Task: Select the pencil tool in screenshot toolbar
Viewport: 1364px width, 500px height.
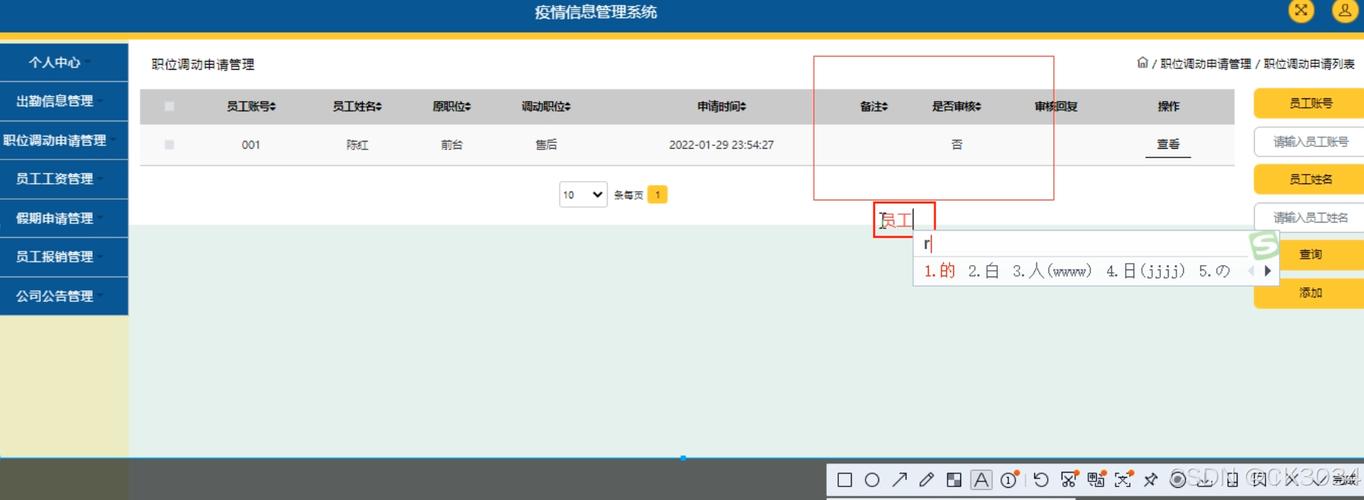Action: click(927, 480)
